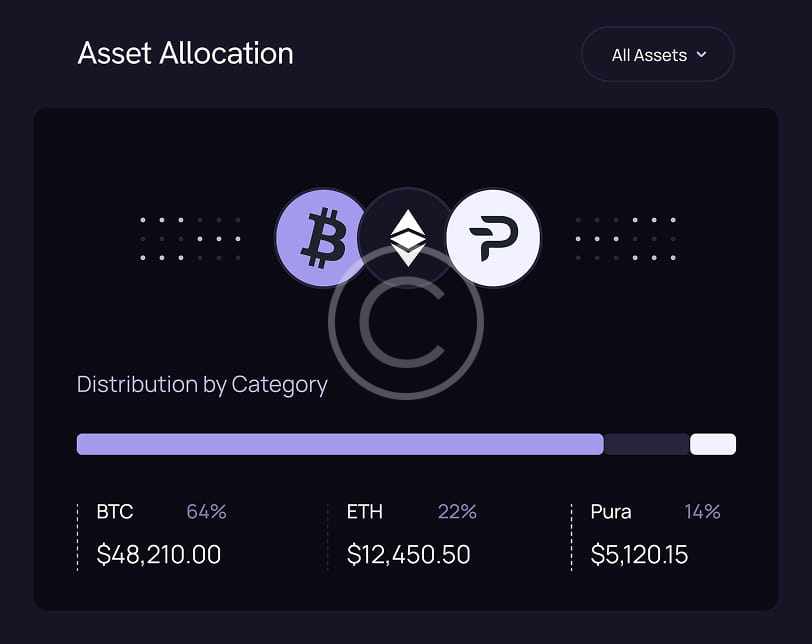Click the white Pura bar segment
Screen dimensions: 812x644
(713, 444)
